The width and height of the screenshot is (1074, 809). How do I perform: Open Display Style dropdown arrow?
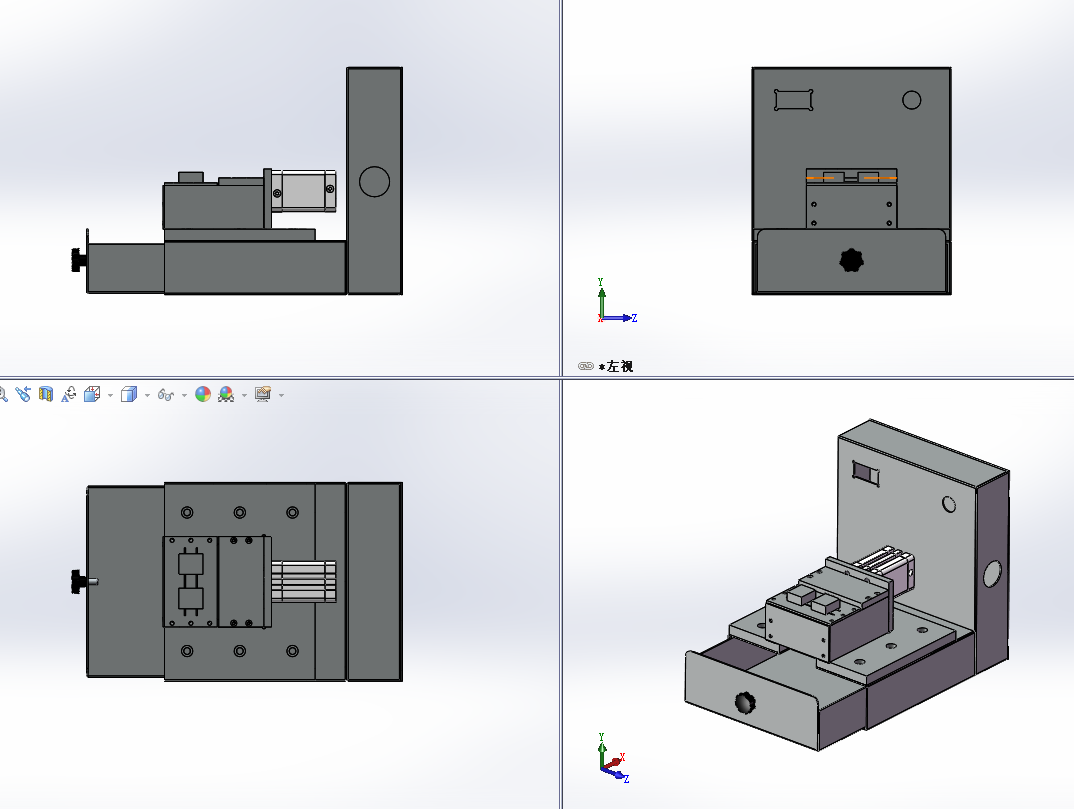point(147,395)
